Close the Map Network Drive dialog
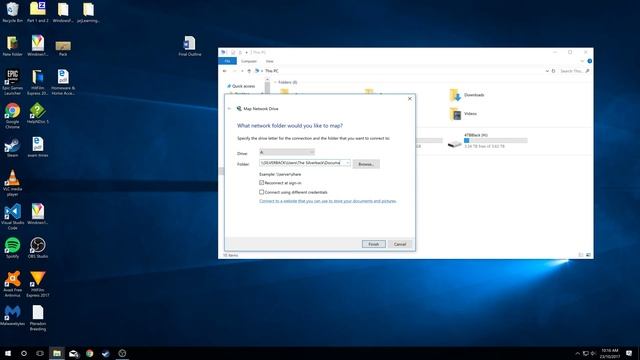 tap(410, 99)
